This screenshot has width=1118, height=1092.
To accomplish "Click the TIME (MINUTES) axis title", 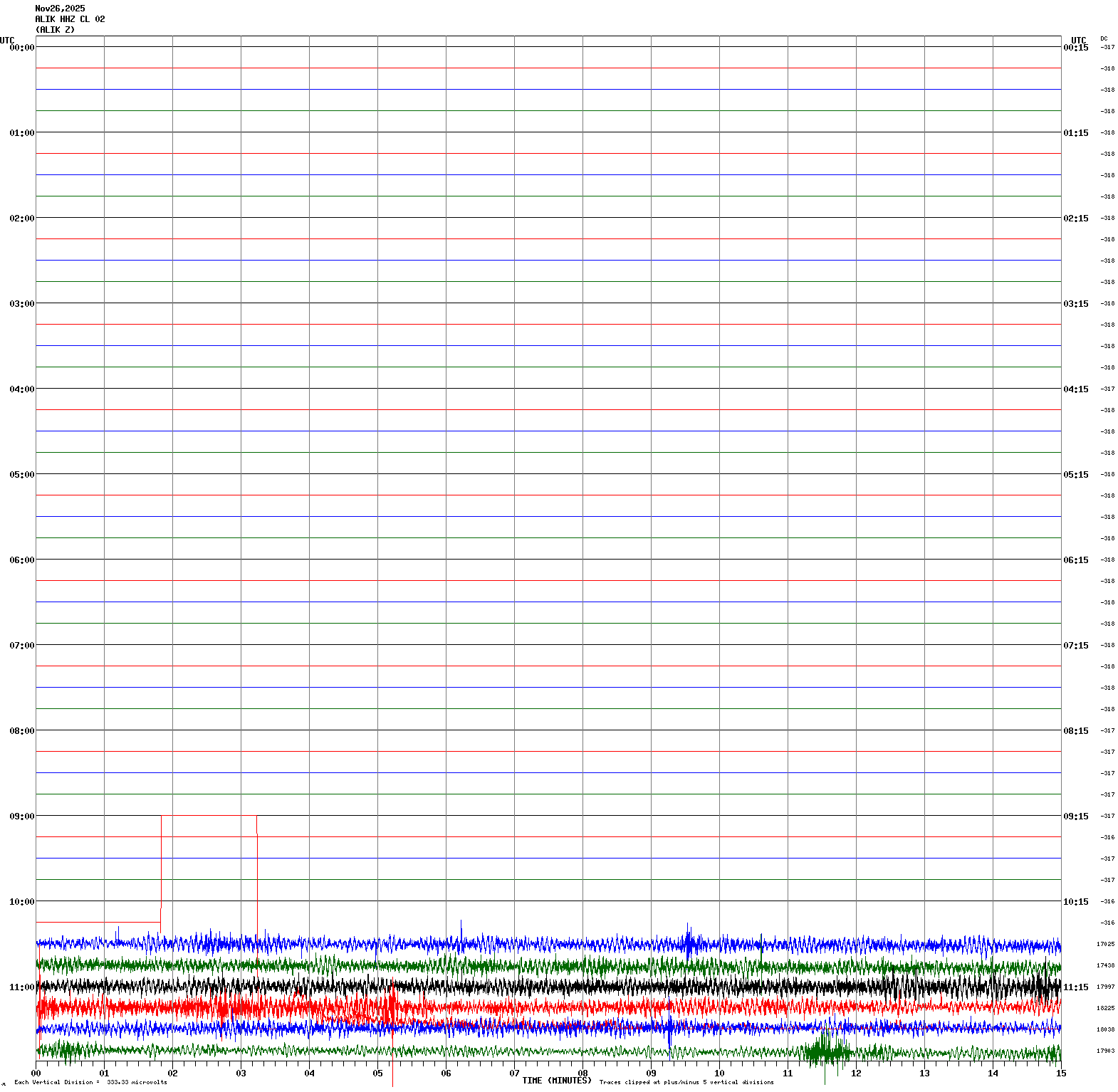I will (556, 1081).
